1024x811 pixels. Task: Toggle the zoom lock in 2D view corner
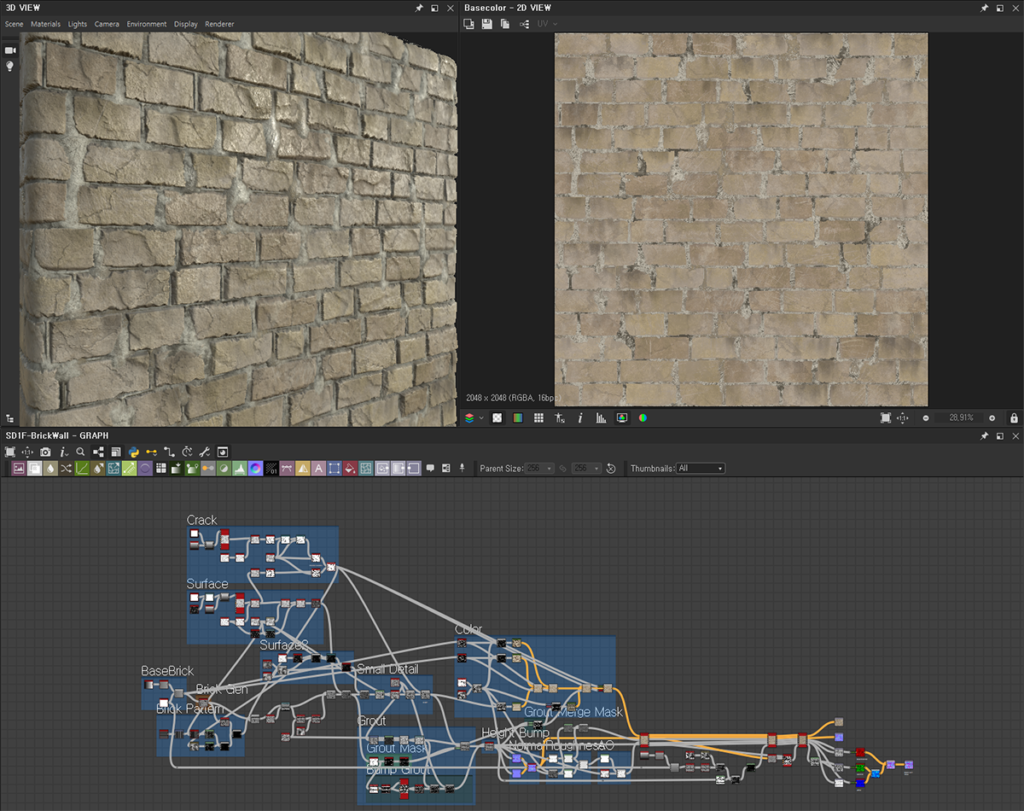tap(1013, 418)
